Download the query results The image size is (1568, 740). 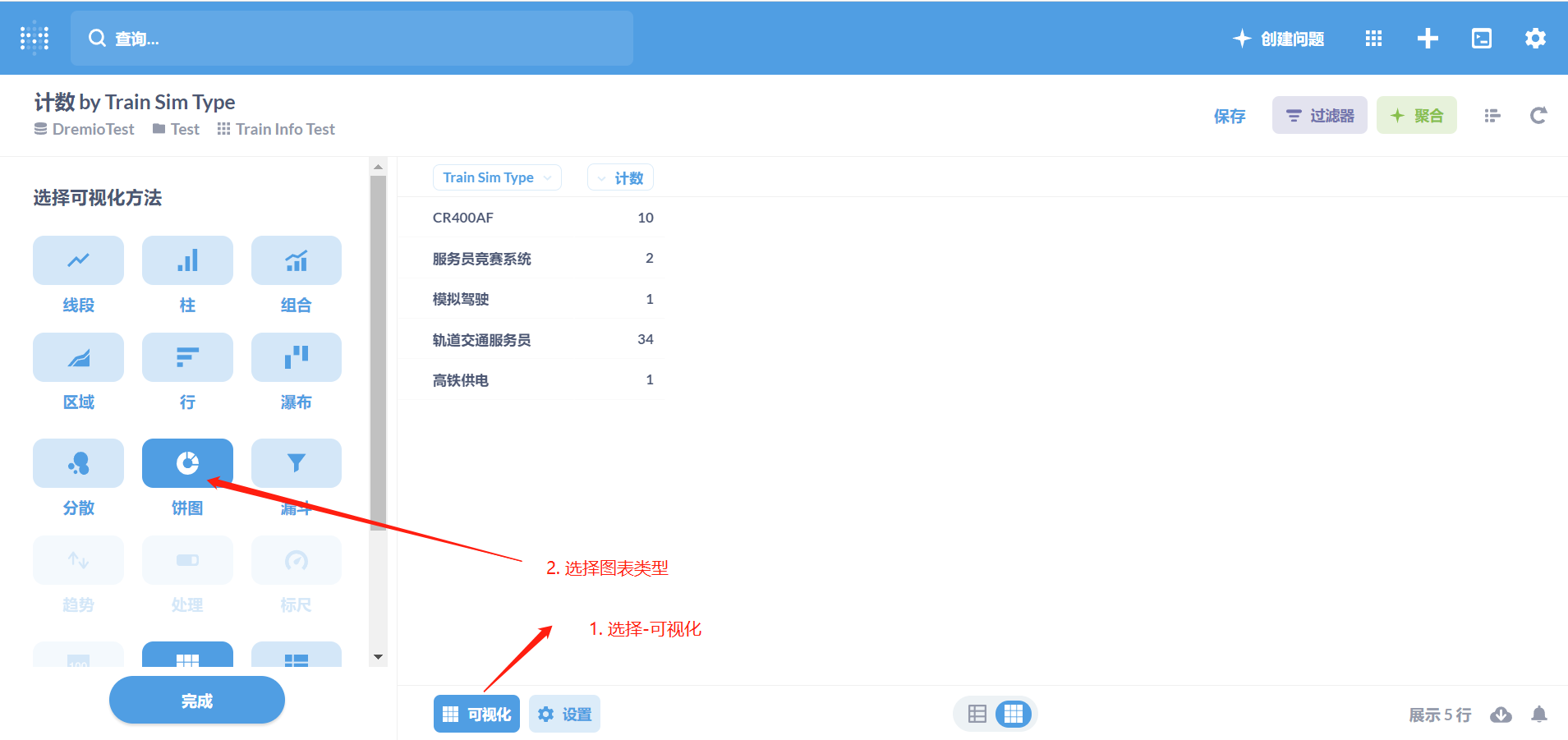point(1502,715)
